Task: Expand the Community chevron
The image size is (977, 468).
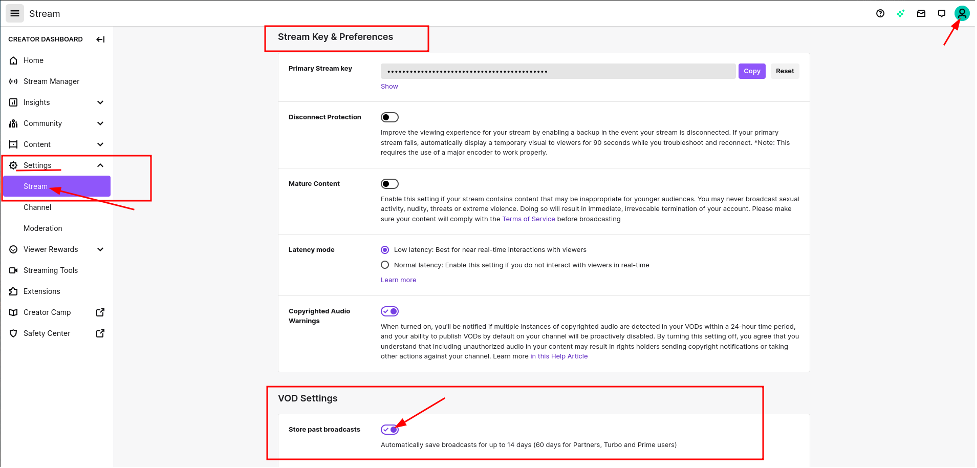Action: (x=100, y=123)
